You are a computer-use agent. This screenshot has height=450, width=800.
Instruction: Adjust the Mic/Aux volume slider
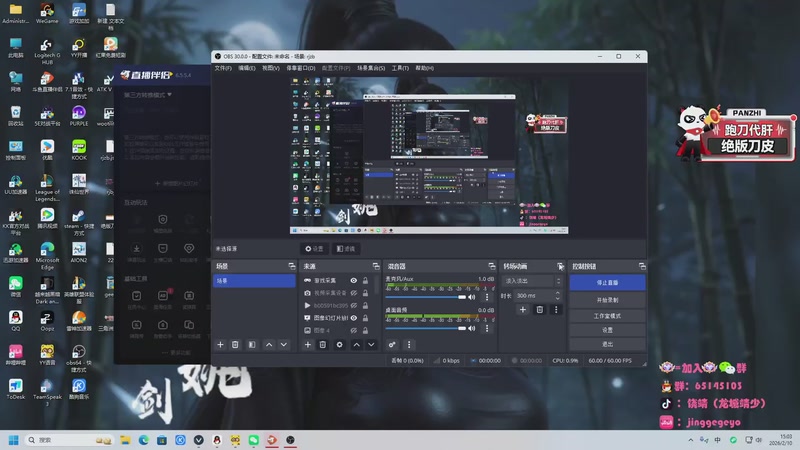(426, 297)
